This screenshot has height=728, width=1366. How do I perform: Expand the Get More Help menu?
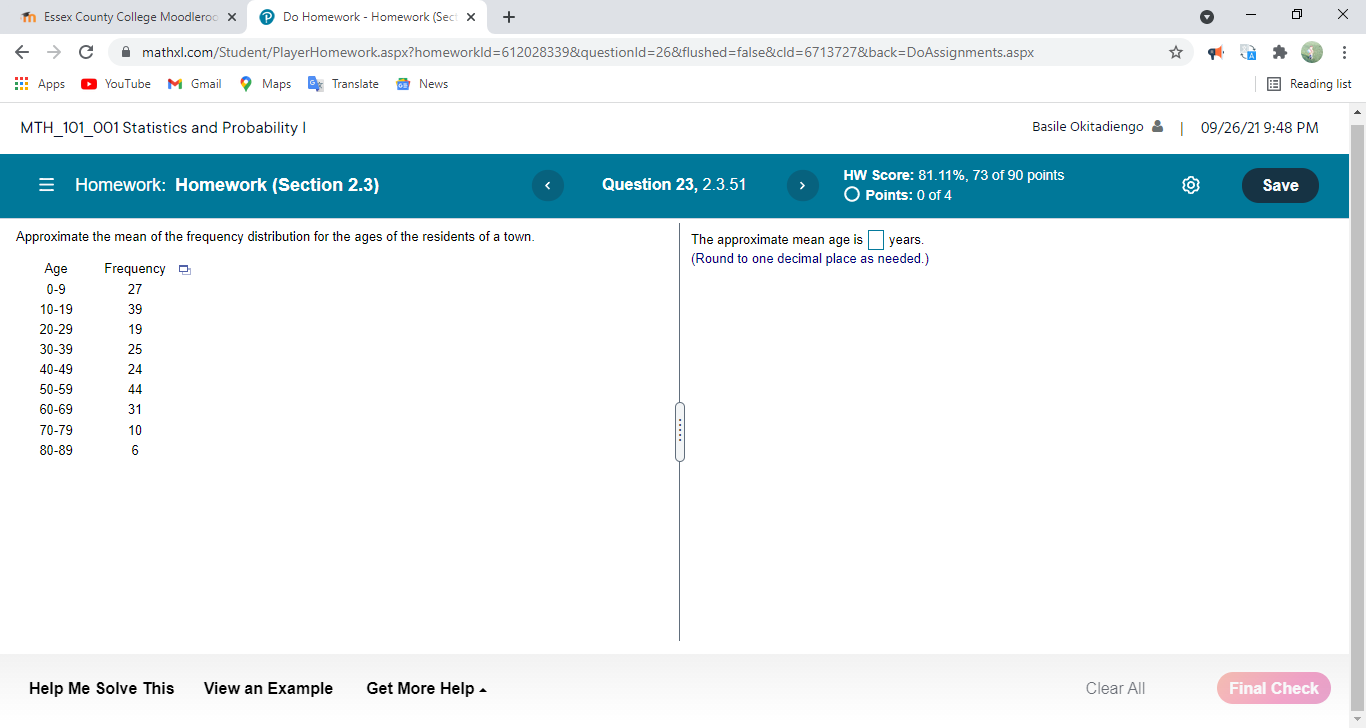pyautogui.click(x=427, y=689)
